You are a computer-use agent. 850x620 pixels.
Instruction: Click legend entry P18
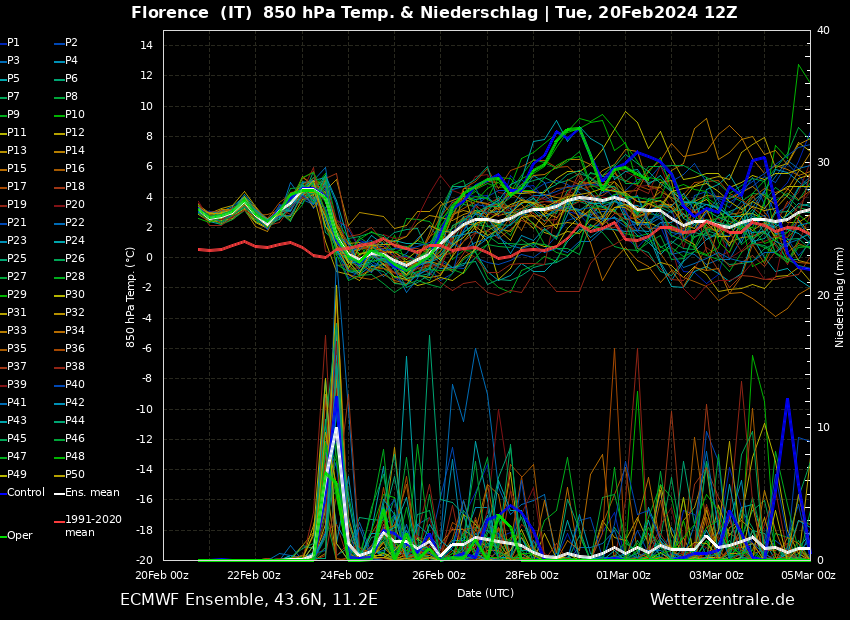[x=69, y=186]
